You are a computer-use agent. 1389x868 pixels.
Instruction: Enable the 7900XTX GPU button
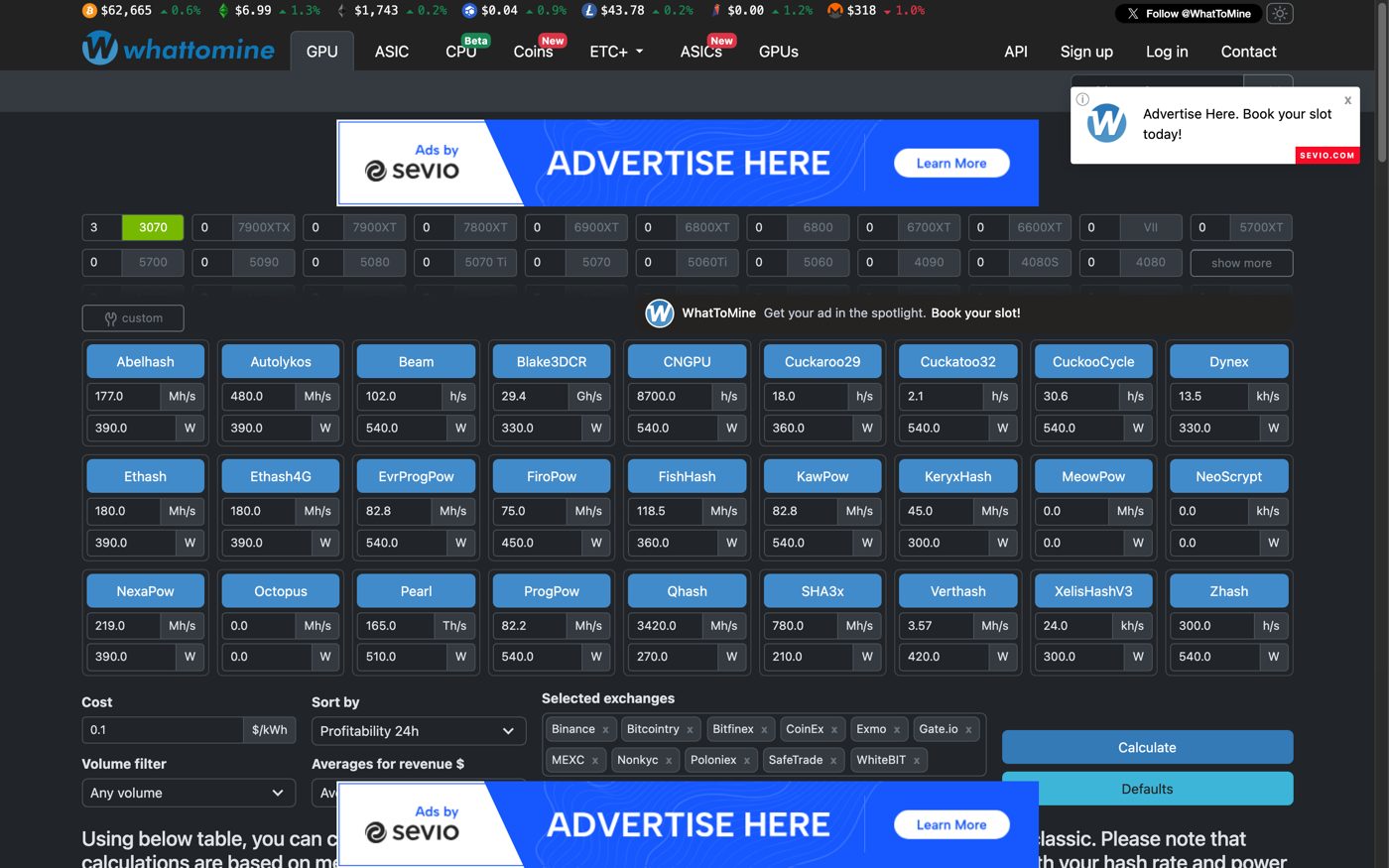click(264, 227)
